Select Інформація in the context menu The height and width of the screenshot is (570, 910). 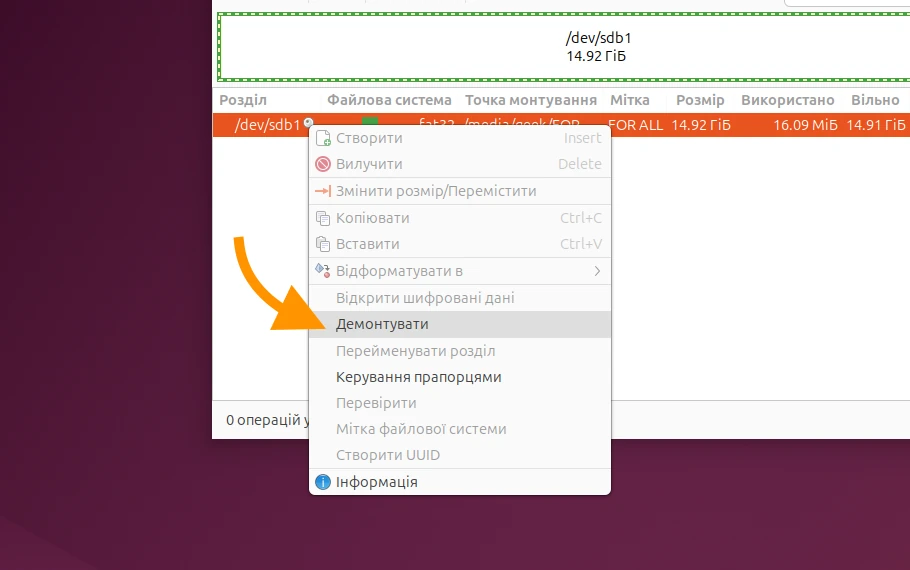click(x=460, y=482)
